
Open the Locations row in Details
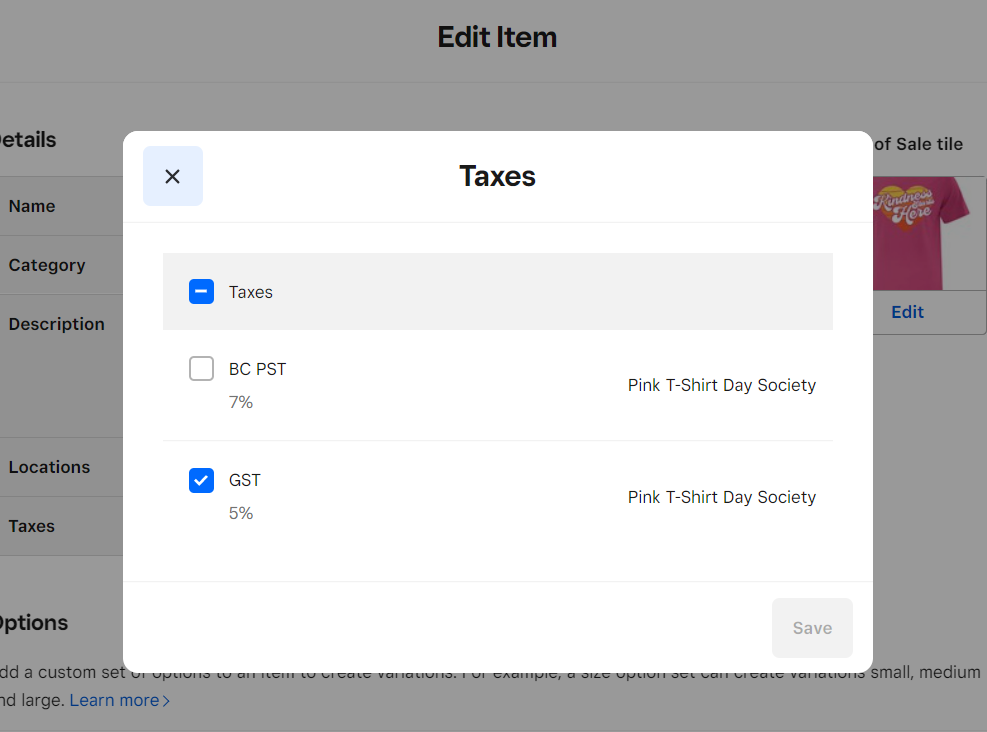[x=60, y=467]
